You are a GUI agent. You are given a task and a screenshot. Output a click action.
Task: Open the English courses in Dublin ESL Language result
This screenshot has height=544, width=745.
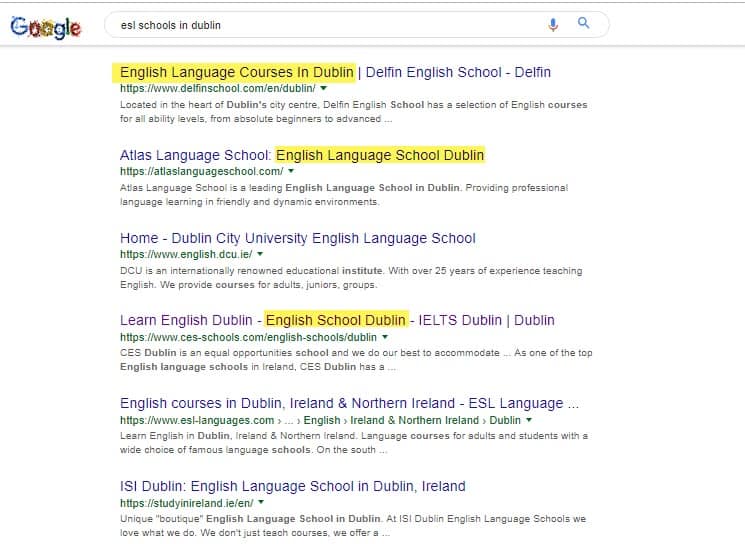(x=349, y=403)
